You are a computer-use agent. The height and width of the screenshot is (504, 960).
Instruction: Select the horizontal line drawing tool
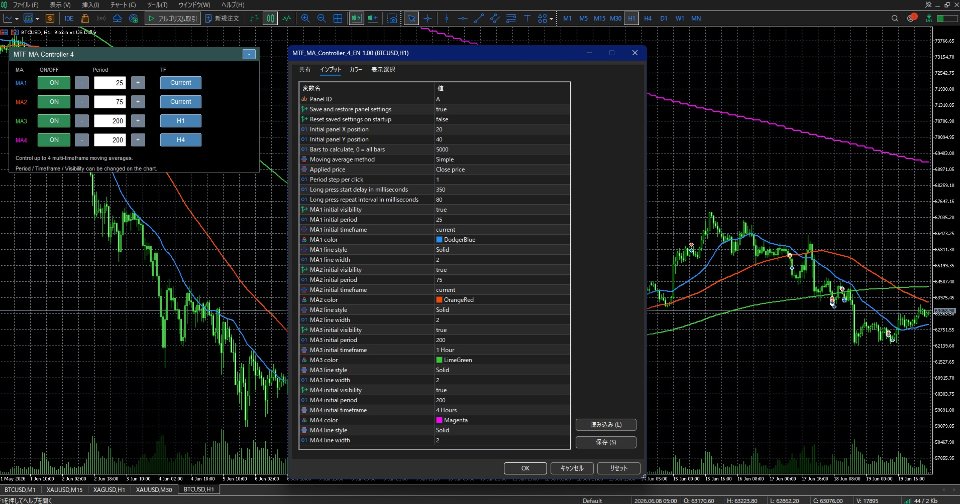point(462,18)
